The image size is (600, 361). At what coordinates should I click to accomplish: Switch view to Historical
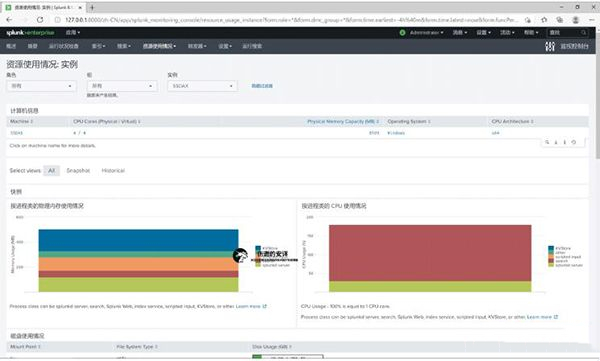pyautogui.click(x=113, y=171)
